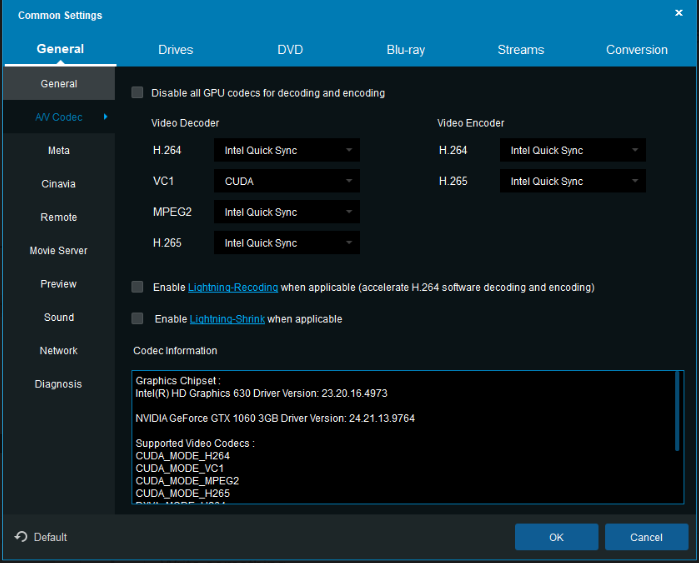This screenshot has width=699, height=563.
Task: Click the OK button
Action: [556, 537]
